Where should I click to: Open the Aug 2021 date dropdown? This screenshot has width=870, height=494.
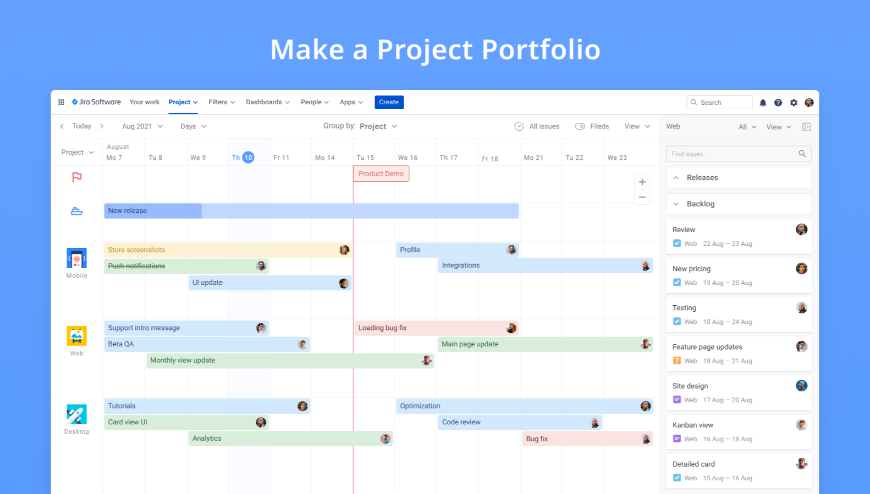coord(143,127)
